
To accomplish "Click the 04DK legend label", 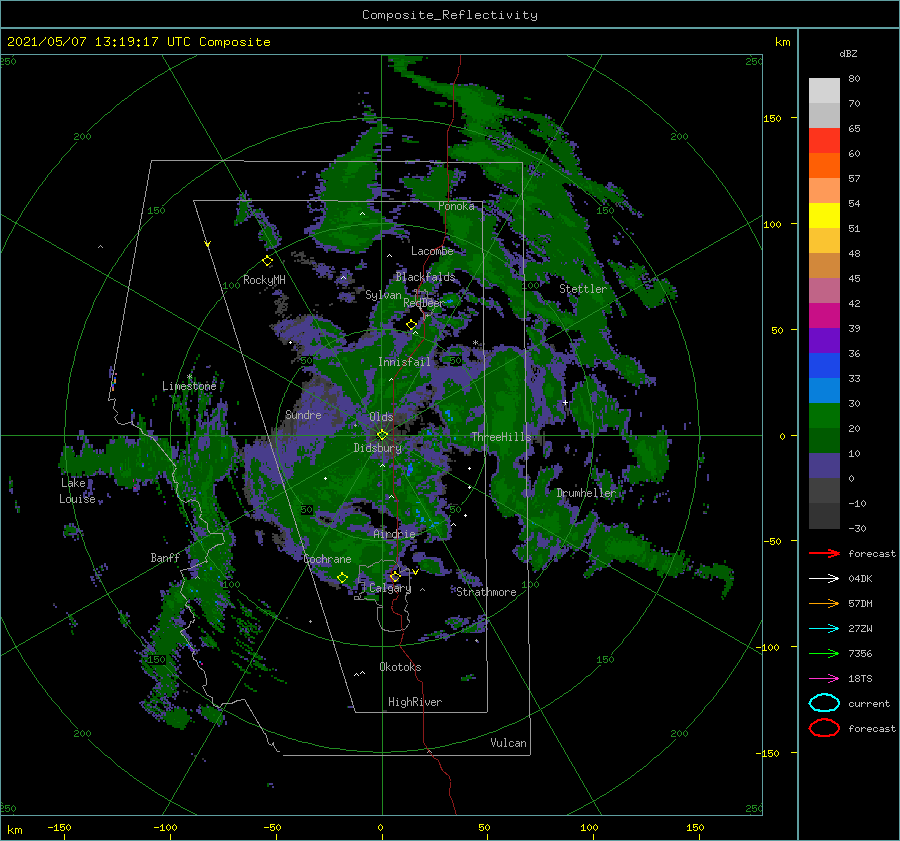I will 860,578.
